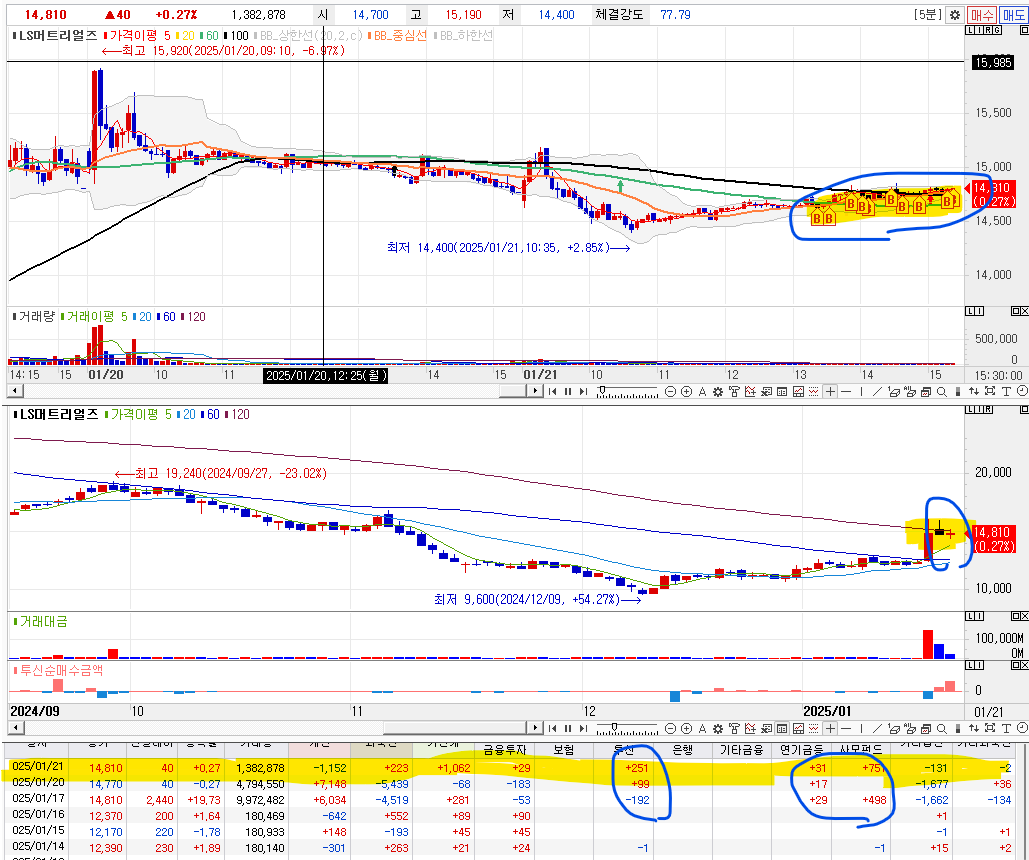Click G button above 5-minute price axis
Image resolution: width=1029 pixels, height=860 pixels.
pos(997,30)
